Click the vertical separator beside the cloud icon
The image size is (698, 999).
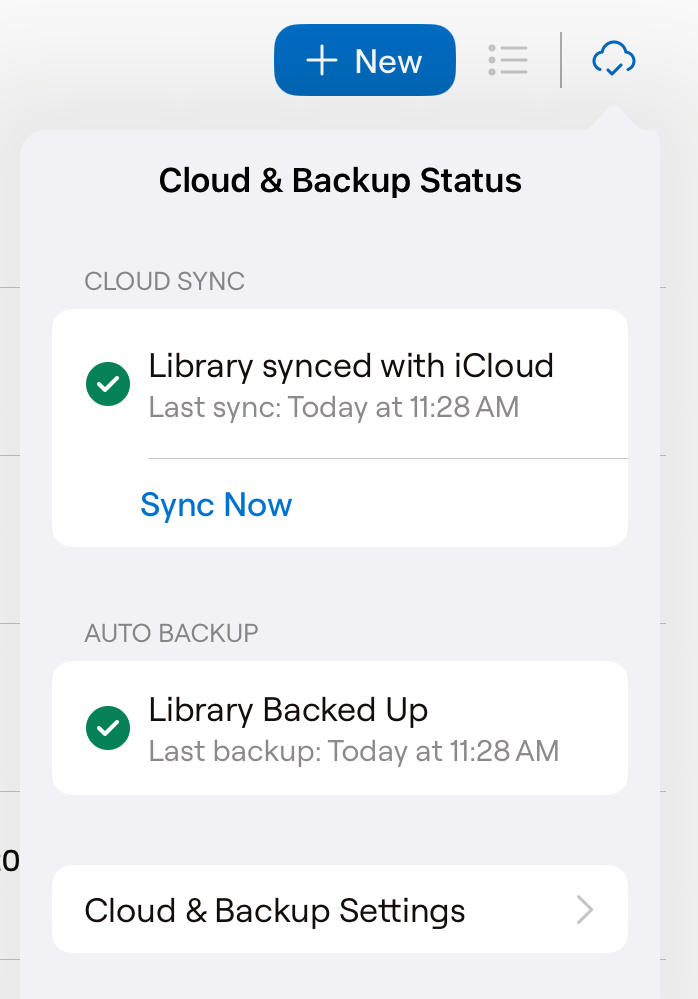pyautogui.click(x=561, y=60)
